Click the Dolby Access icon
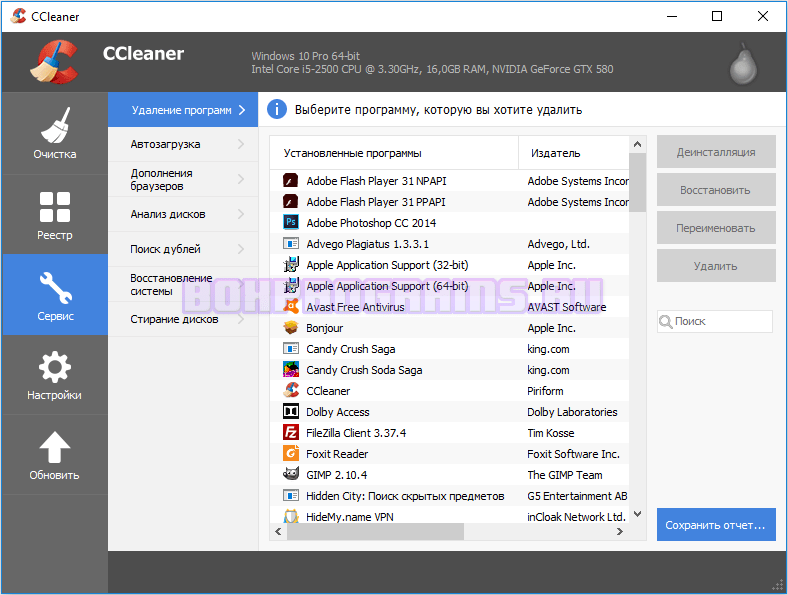Viewport: 788px width, 595px height. point(290,412)
